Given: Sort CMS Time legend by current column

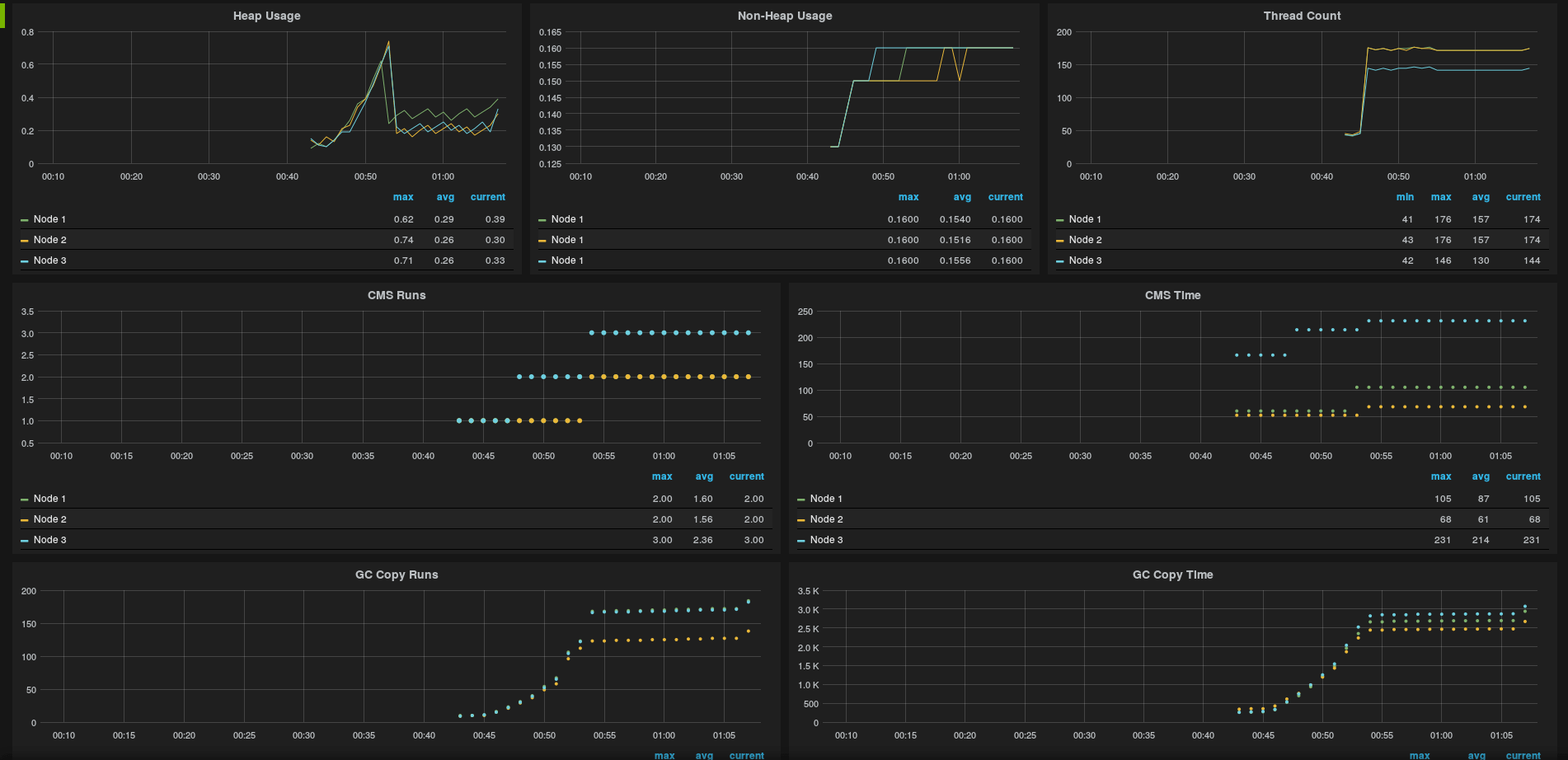Looking at the screenshot, I should tap(1523, 476).
